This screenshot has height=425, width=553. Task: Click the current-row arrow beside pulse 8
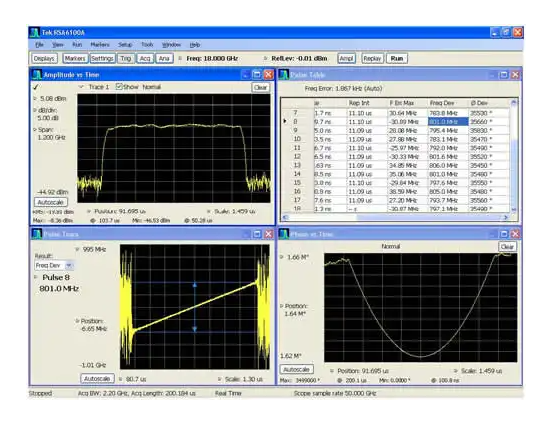(285, 121)
